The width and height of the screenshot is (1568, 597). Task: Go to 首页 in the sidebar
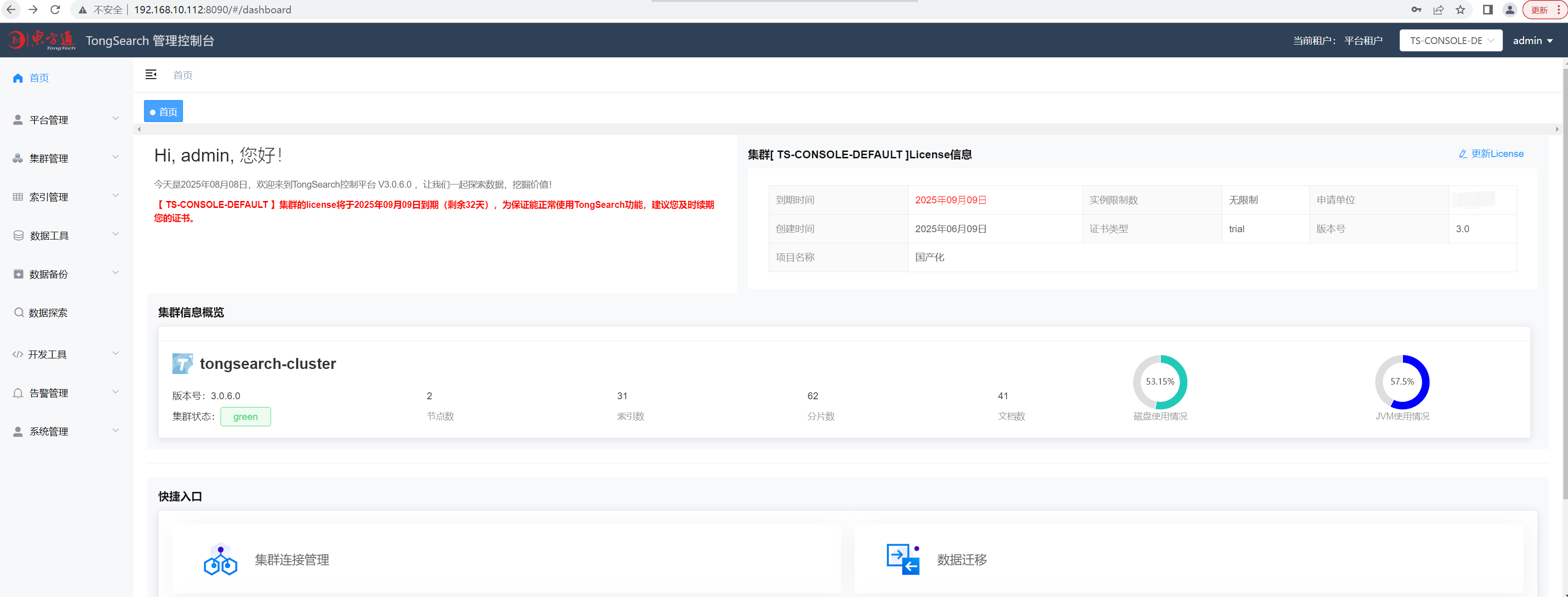(x=39, y=78)
